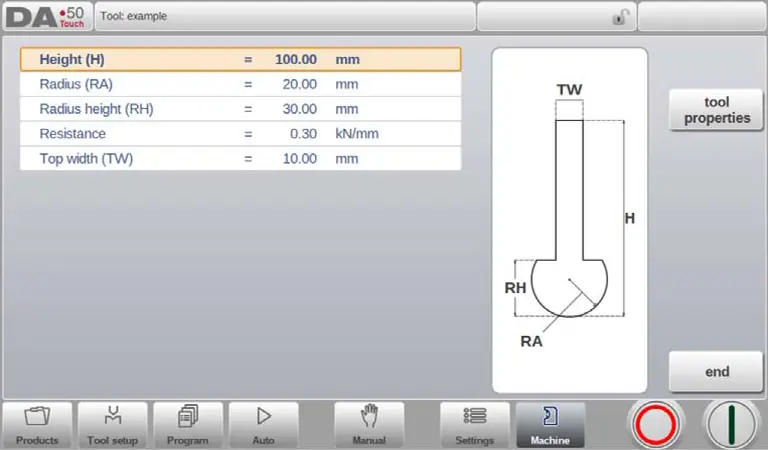Image resolution: width=768 pixels, height=450 pixels.
Task: Select the Resistance parameter row
Action: 240,134
